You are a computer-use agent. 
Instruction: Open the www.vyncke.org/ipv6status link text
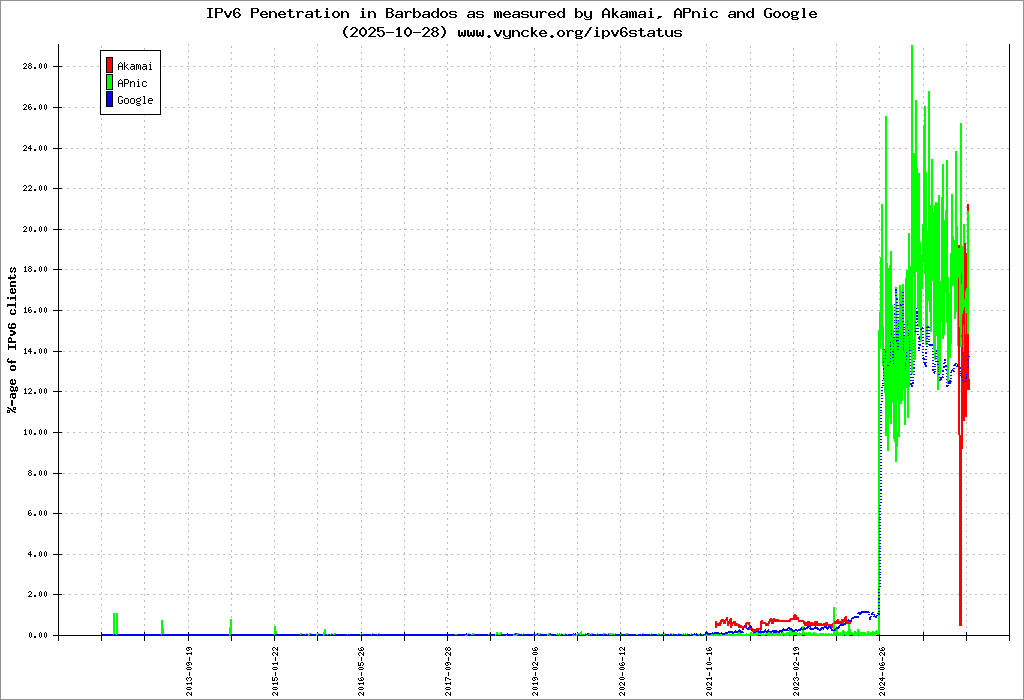pyautogui.click(x=570, y=32)
